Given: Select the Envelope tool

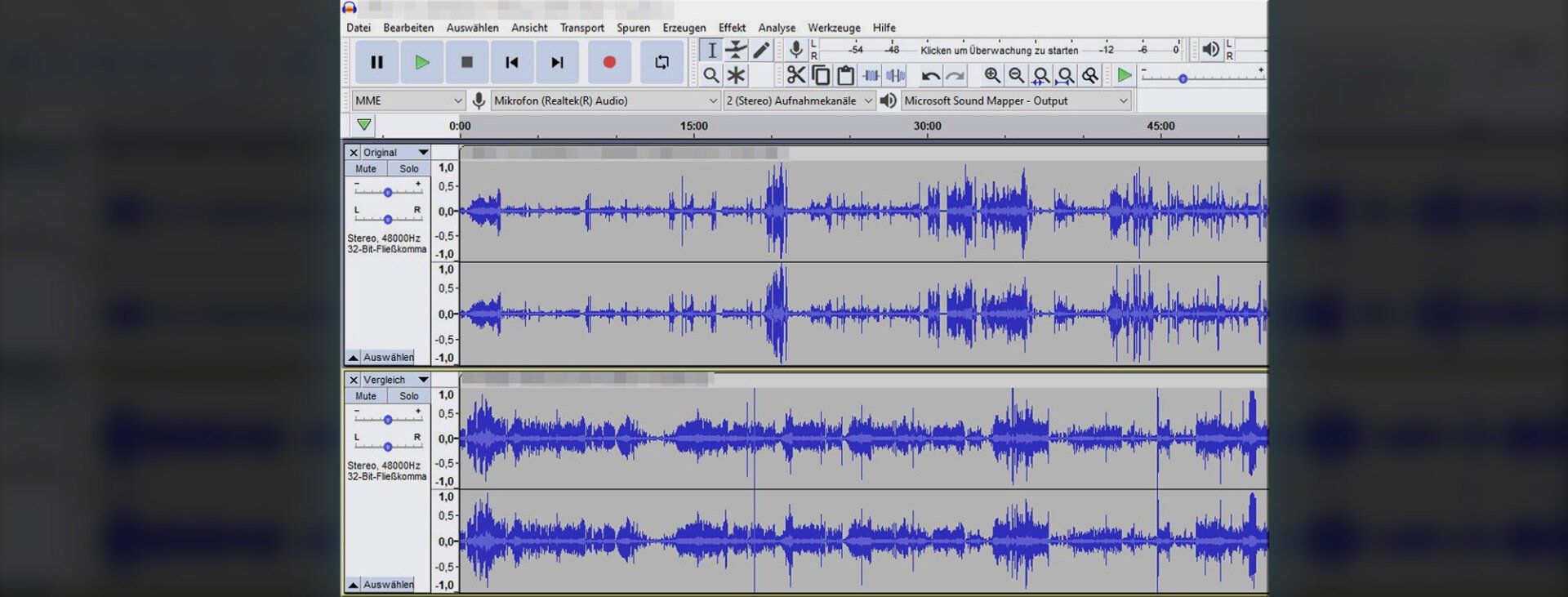Looking at the screenshot, I should coord(736,51).
